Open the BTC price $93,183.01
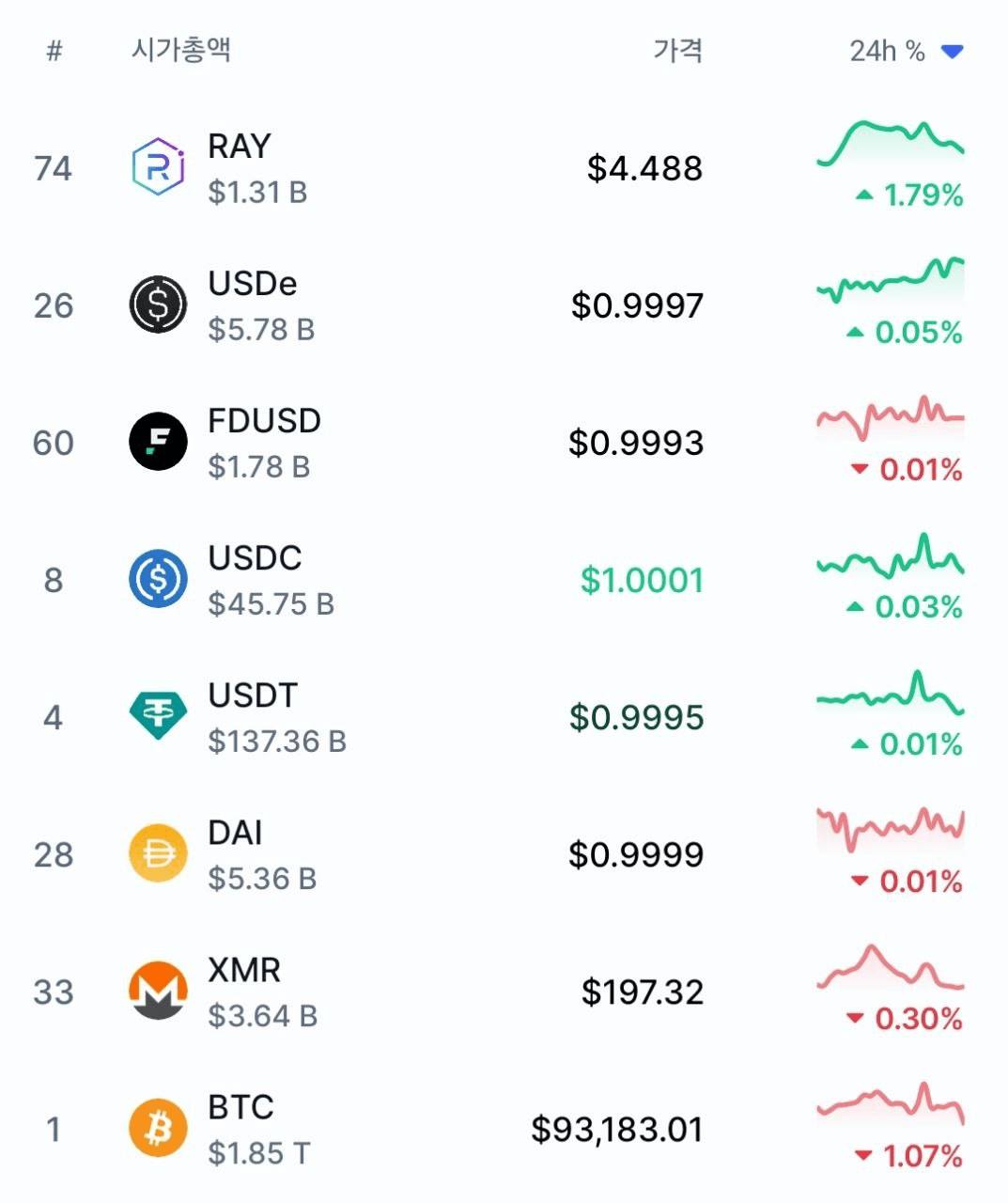The width and height of the screenshot is (1008, 1203). [x=617, y=1129]
